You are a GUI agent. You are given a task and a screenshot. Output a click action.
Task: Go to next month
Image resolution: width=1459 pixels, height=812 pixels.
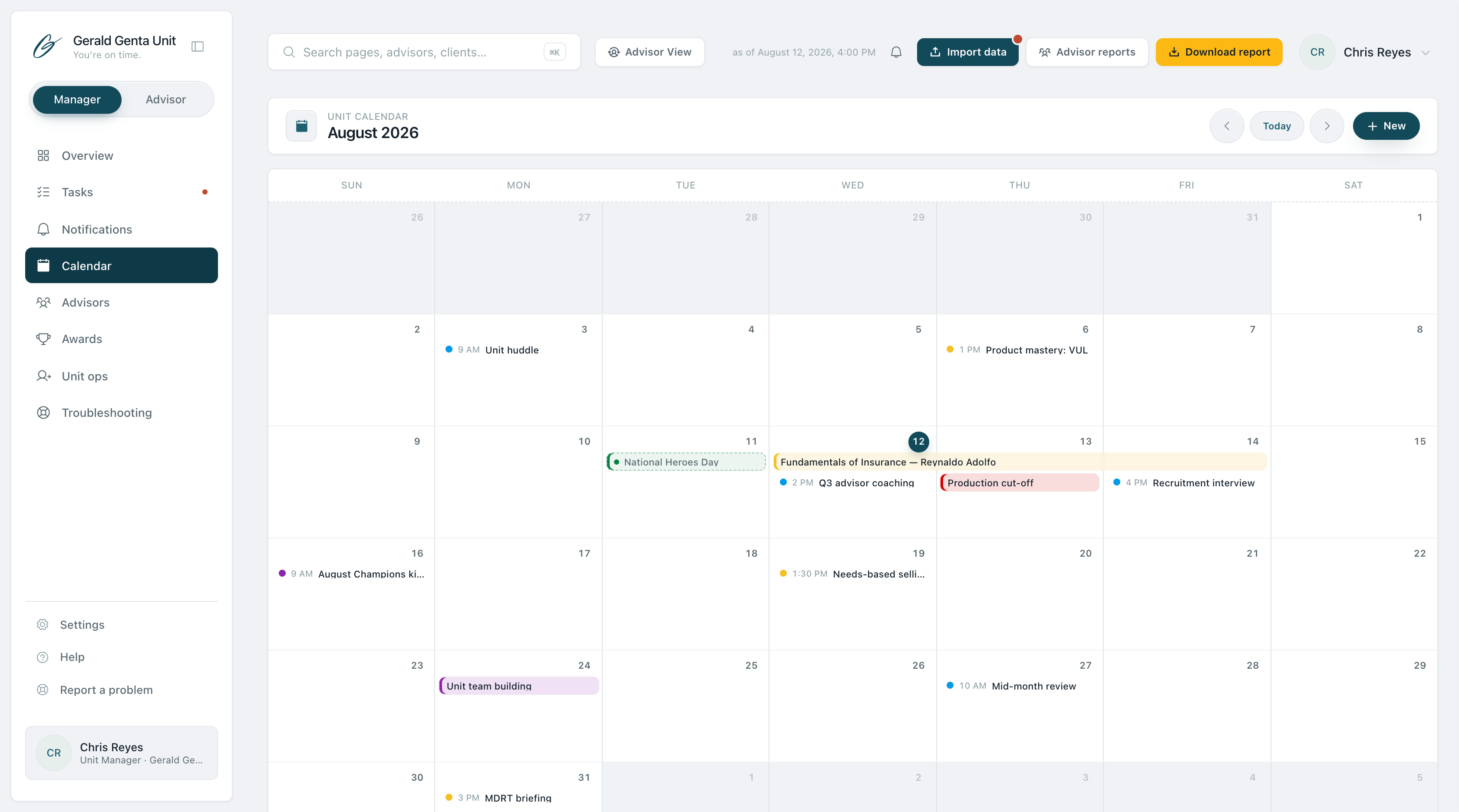pos(1327,125)
